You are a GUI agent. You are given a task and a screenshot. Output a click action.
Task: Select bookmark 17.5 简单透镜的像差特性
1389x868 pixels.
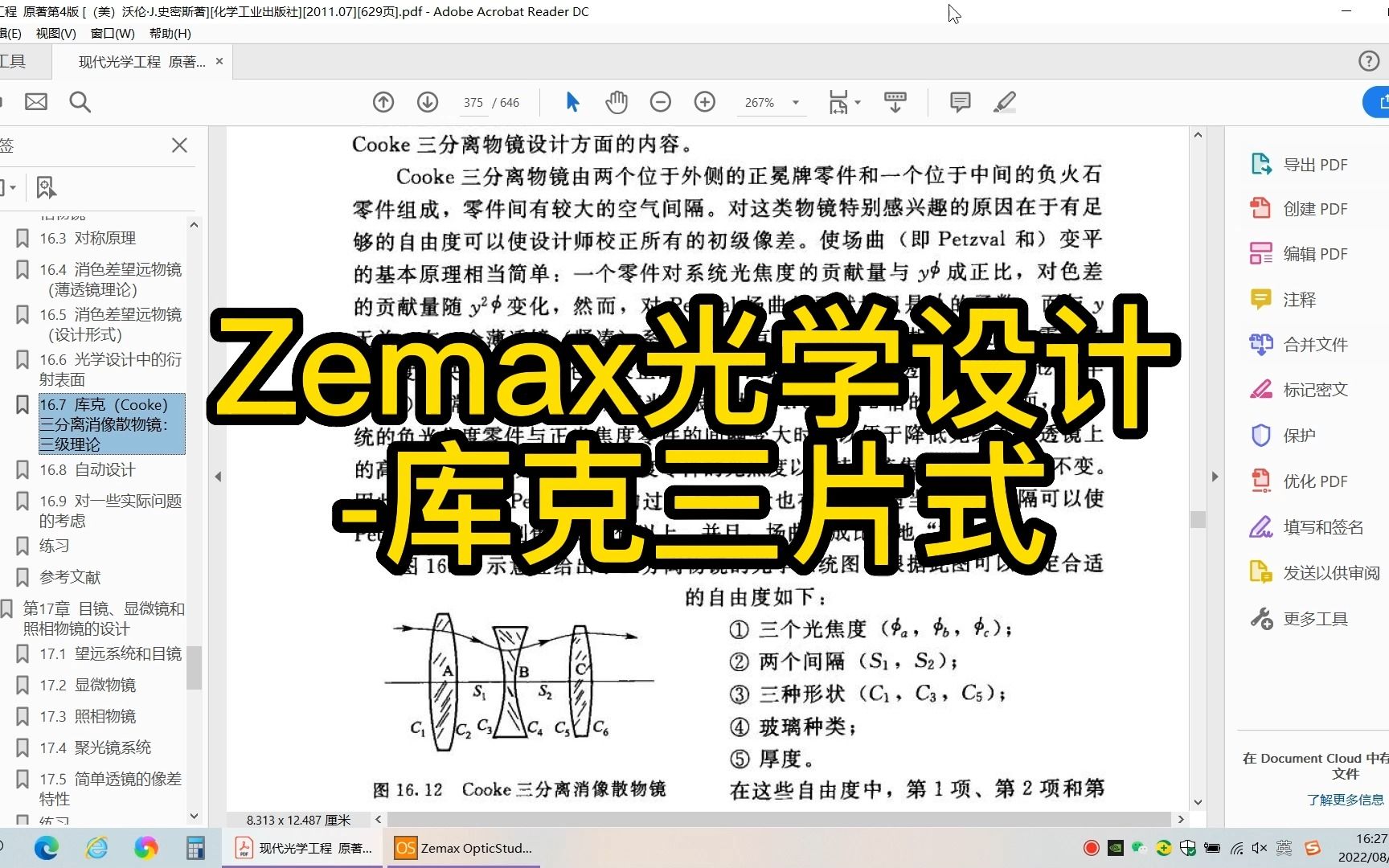coord(110,788)
